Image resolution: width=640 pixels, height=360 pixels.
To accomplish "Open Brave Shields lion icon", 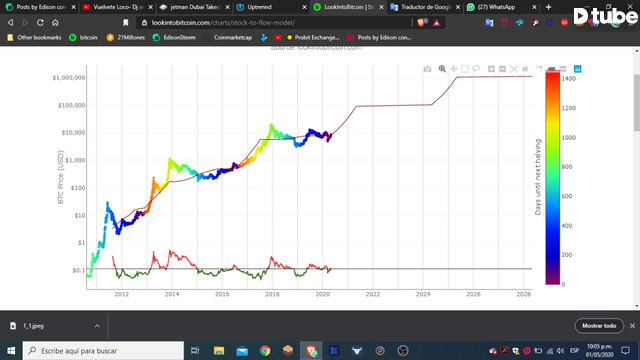I will [x=422, y=22].
